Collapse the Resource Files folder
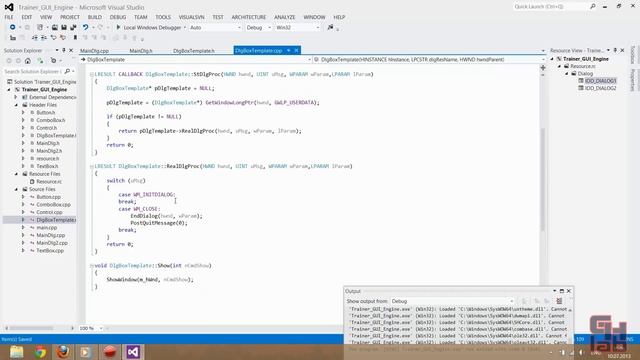 click(16, 174)
